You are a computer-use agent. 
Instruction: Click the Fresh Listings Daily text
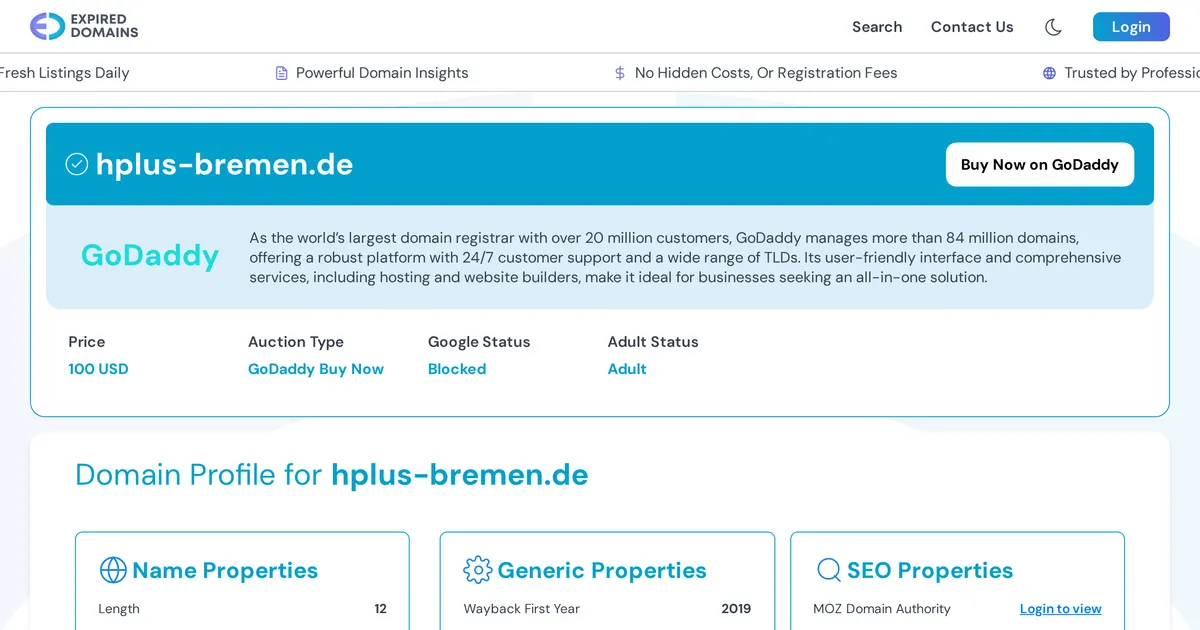pos(65,73)
